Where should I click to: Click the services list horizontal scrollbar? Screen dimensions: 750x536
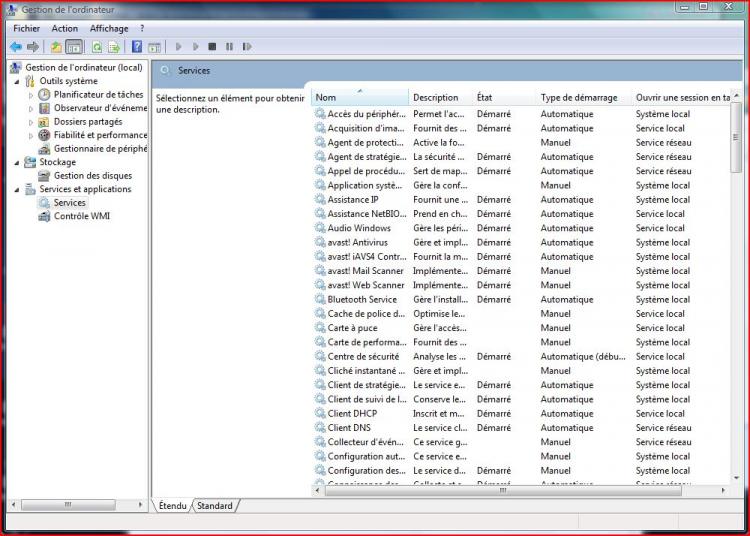point(500,490)
